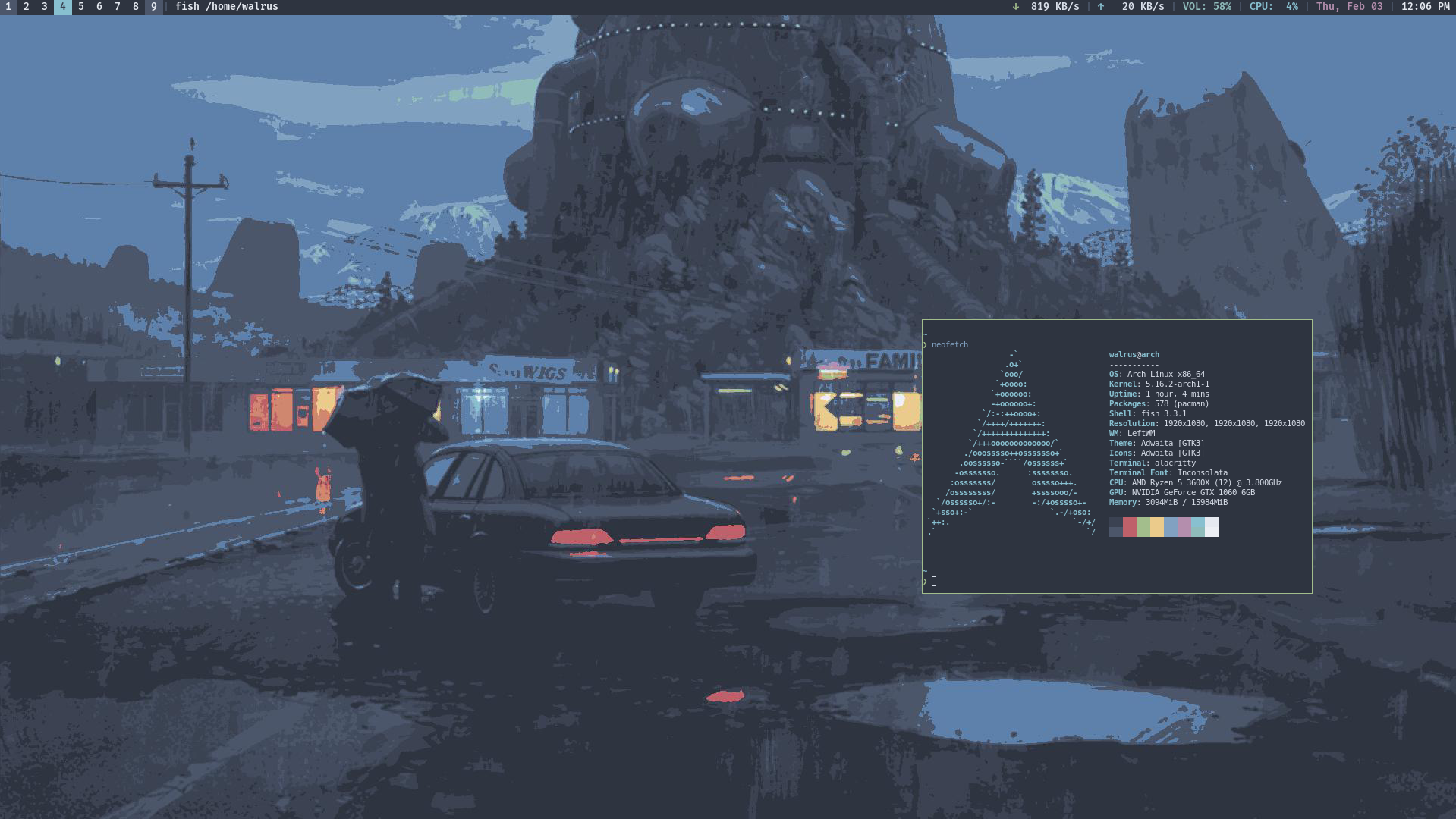Click the 'OS: Arch Linux x86_64' line
This screenshot has width=1456, height=819.
(1157, 375)
